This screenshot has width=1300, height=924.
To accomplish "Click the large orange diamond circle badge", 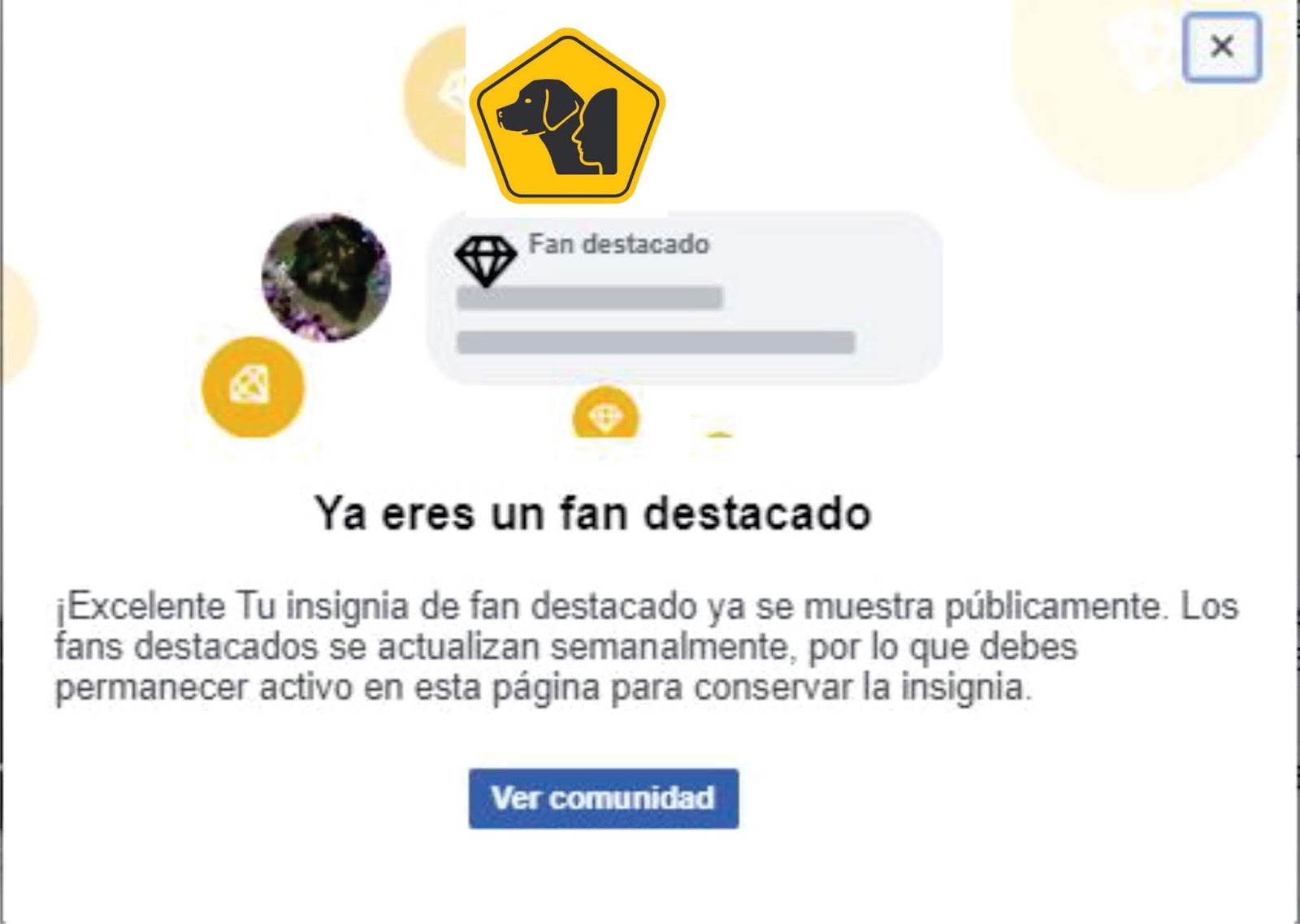I will [253, 387].
